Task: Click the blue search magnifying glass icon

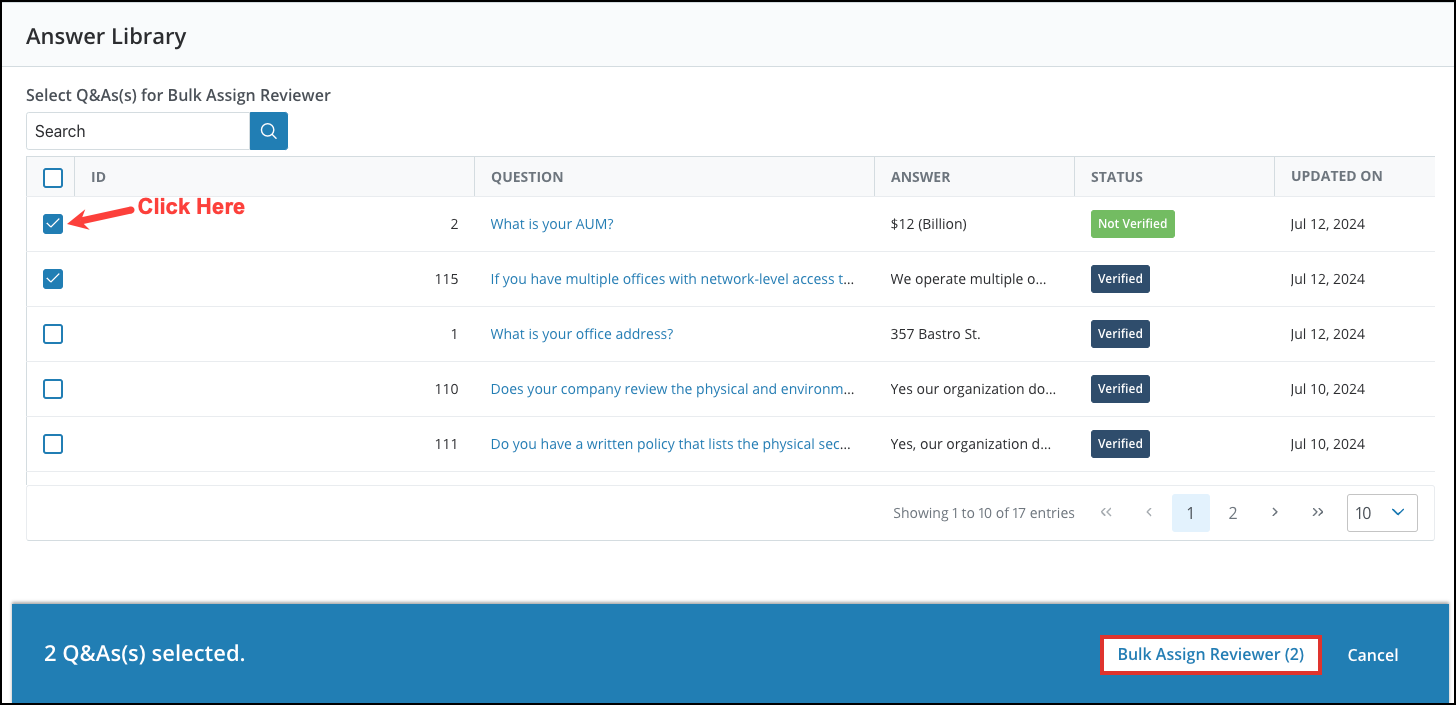Action: click(267, 131)
